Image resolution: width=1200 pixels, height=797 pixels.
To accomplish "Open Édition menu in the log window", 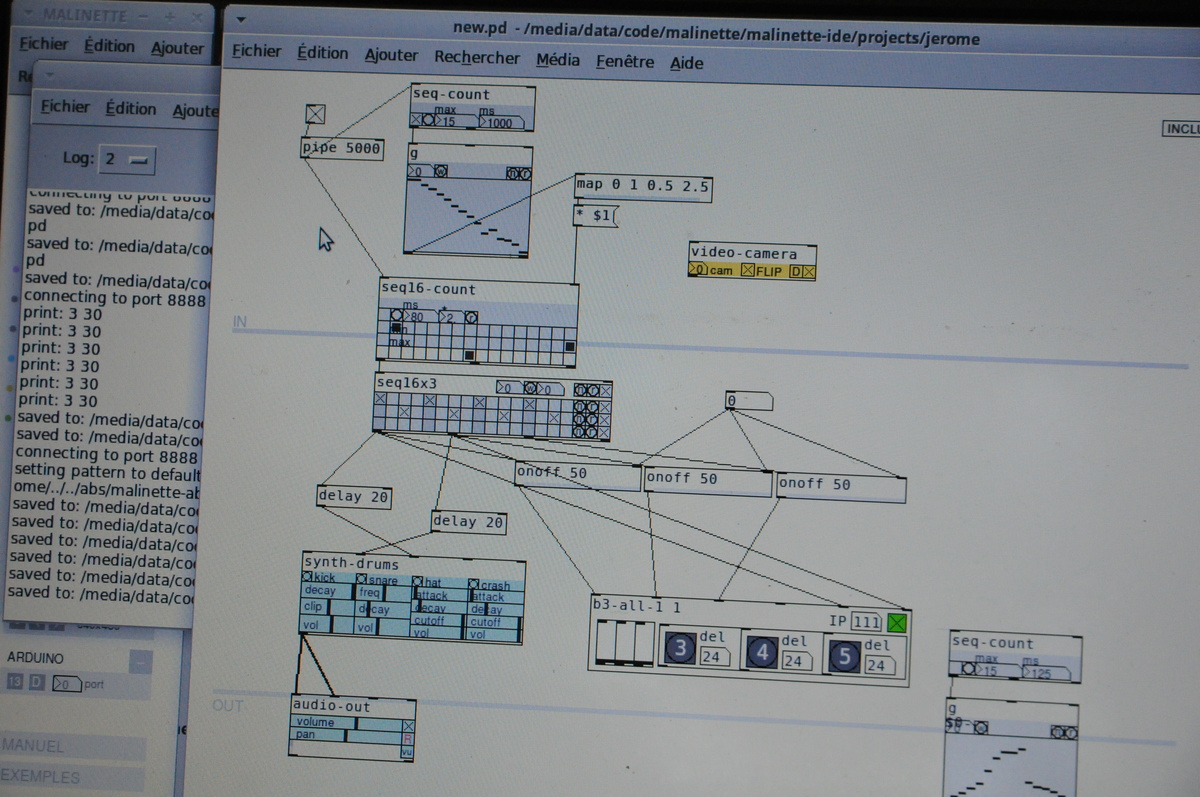I will (x=131, y=108).
